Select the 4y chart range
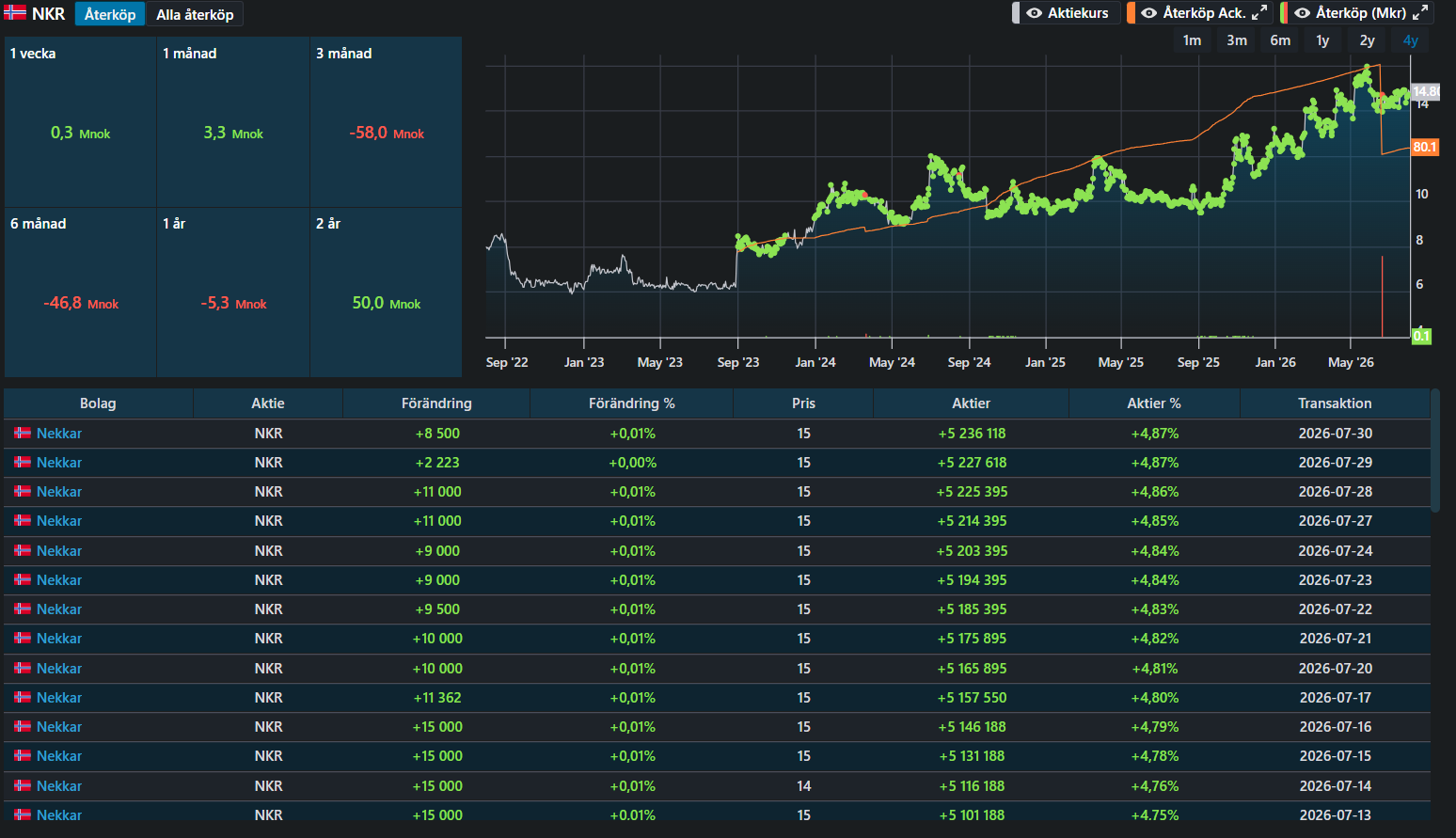 [x=1410, y=40]
